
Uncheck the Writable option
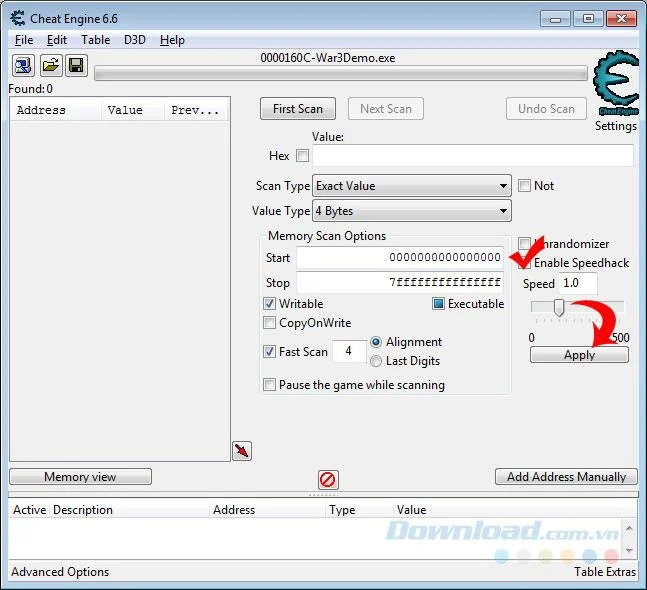(269, 304)
